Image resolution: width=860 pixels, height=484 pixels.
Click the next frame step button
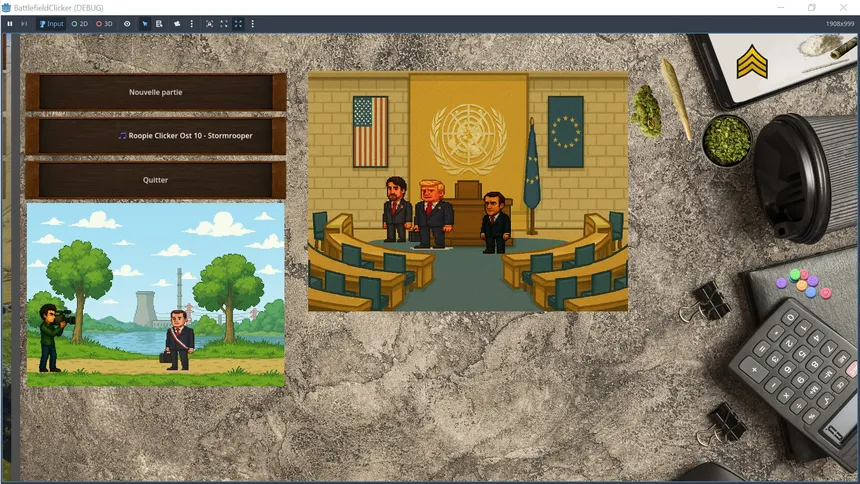24,23
